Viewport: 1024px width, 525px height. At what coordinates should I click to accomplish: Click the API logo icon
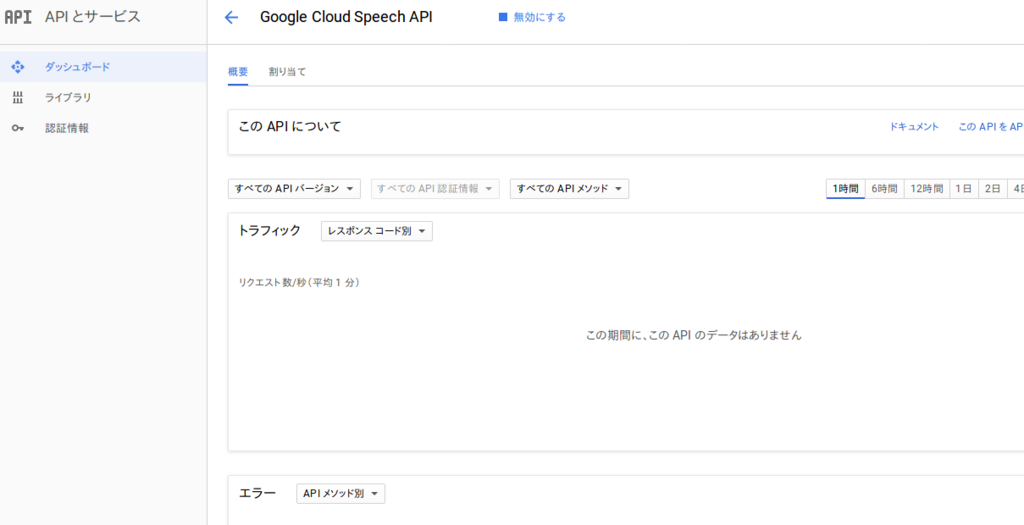(18, 18)
